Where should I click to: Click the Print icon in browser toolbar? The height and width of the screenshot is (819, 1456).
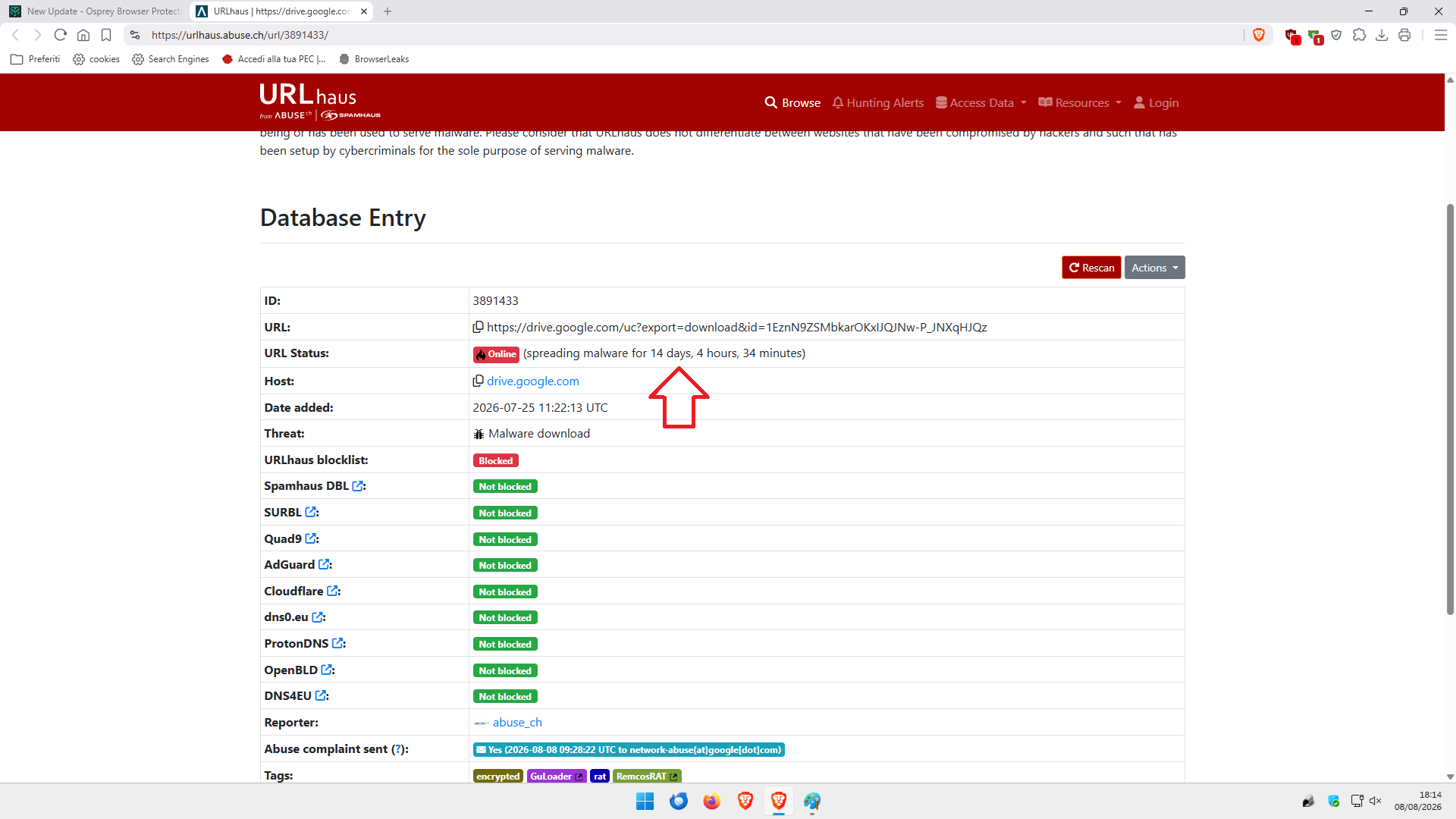1404,35
